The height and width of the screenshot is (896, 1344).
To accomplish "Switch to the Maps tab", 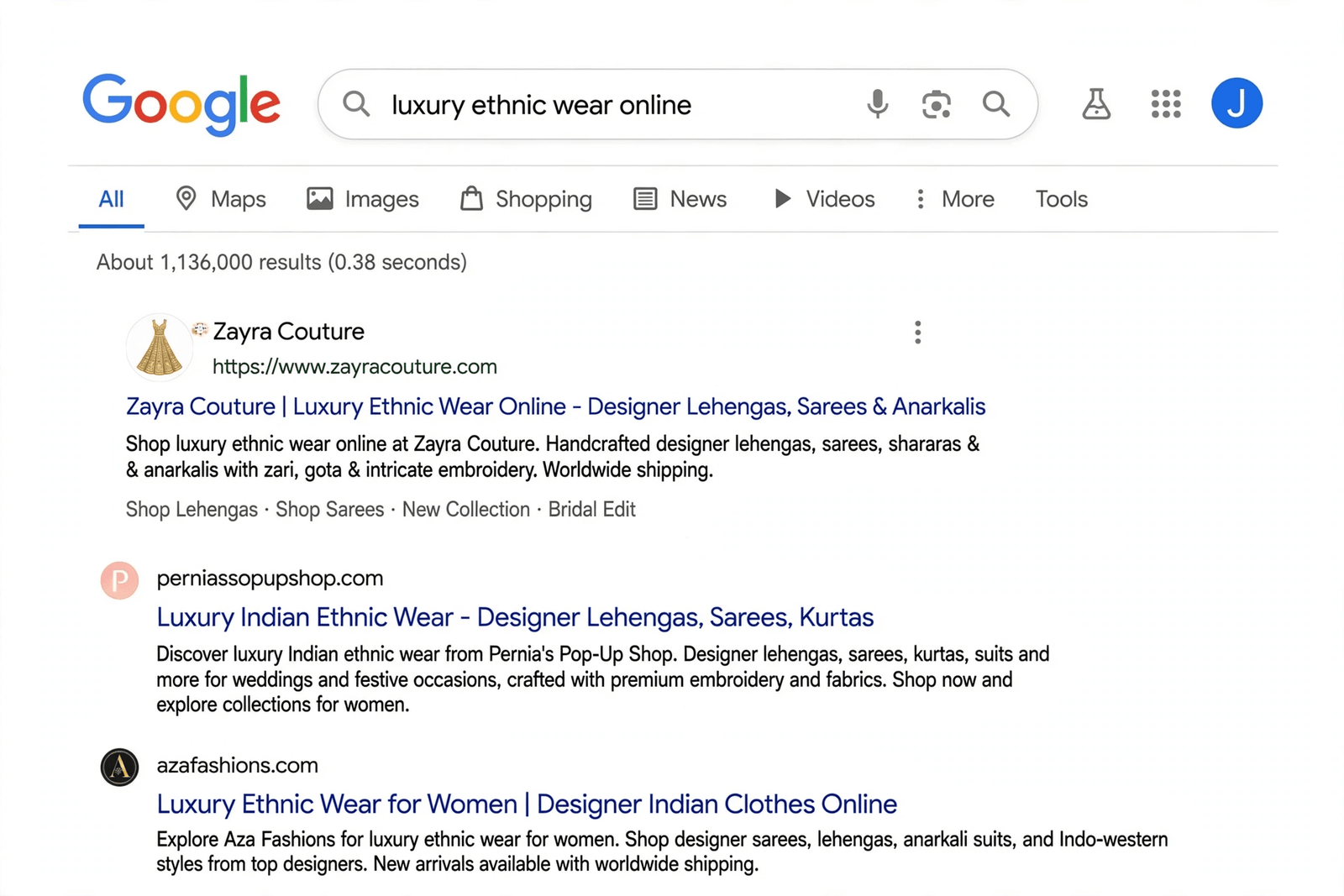I will 221,199.
